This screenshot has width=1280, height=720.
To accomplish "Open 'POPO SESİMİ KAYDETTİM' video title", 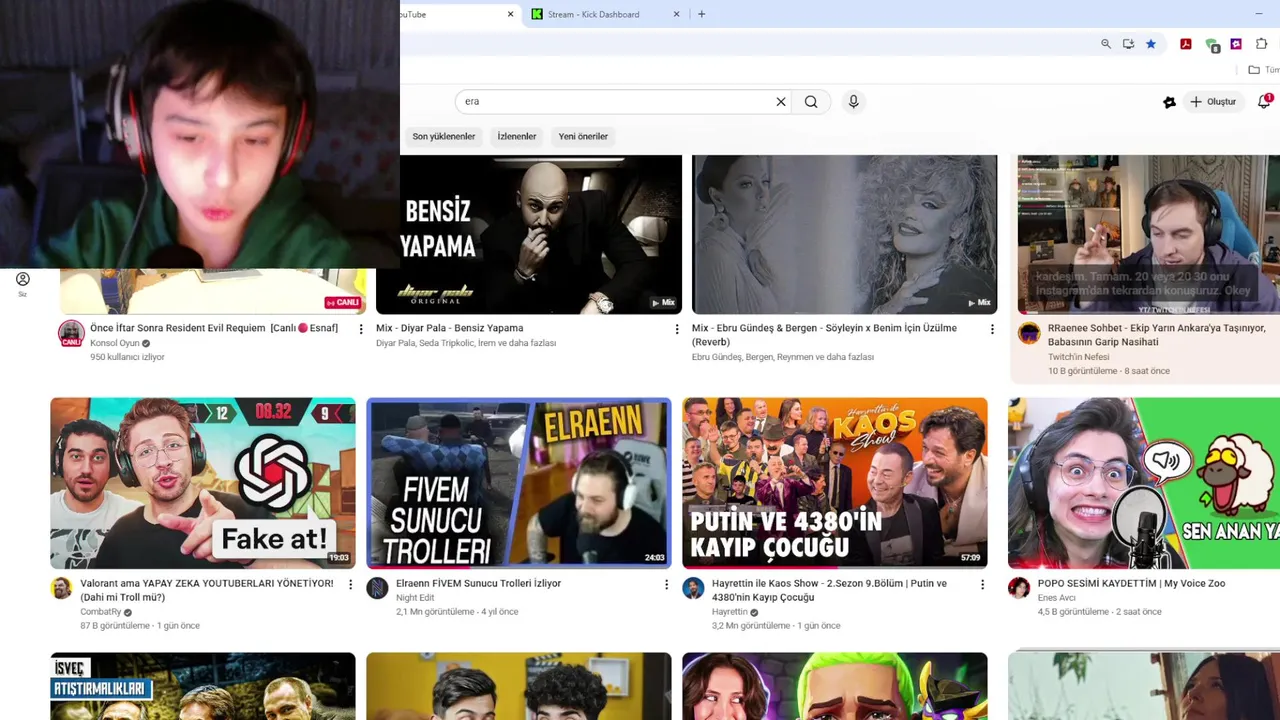I will [x=1131, y=583].
